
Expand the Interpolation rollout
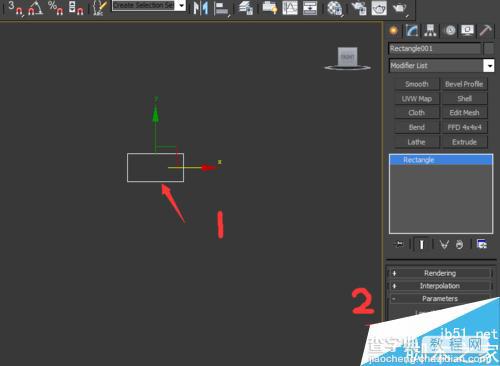click(x=440, y=286)
